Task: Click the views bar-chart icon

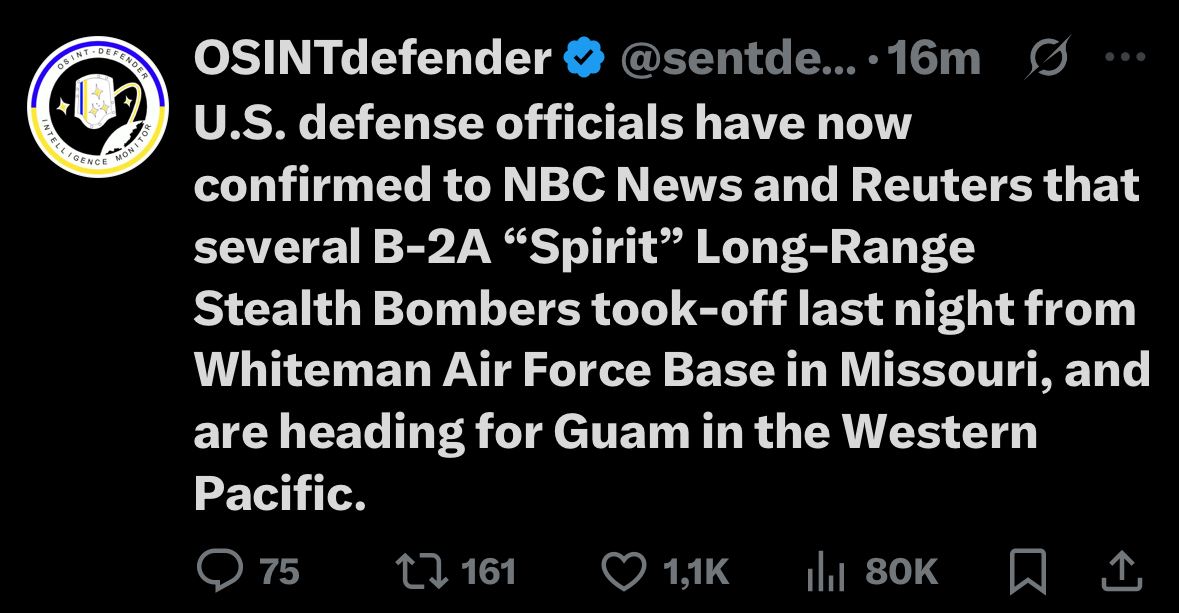Action: pyautogui.click(x=826, y=572)
